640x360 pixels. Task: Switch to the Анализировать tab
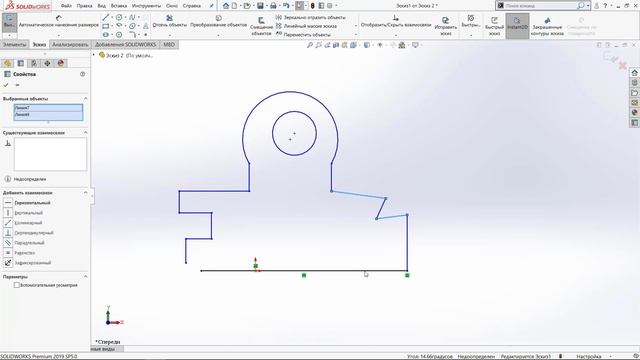pos(70,44)
